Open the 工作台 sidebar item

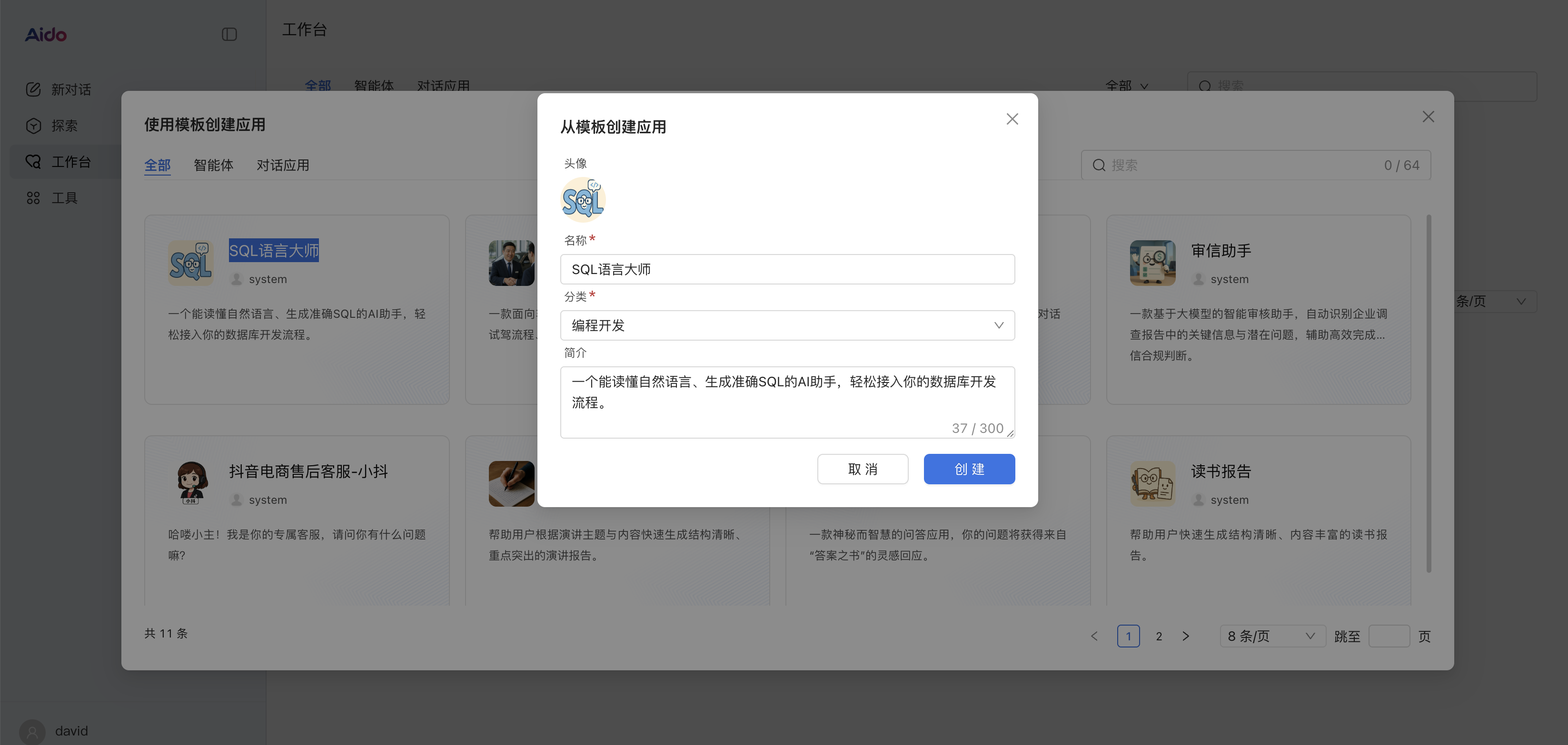pyautogui.click(x=71, y=161)
